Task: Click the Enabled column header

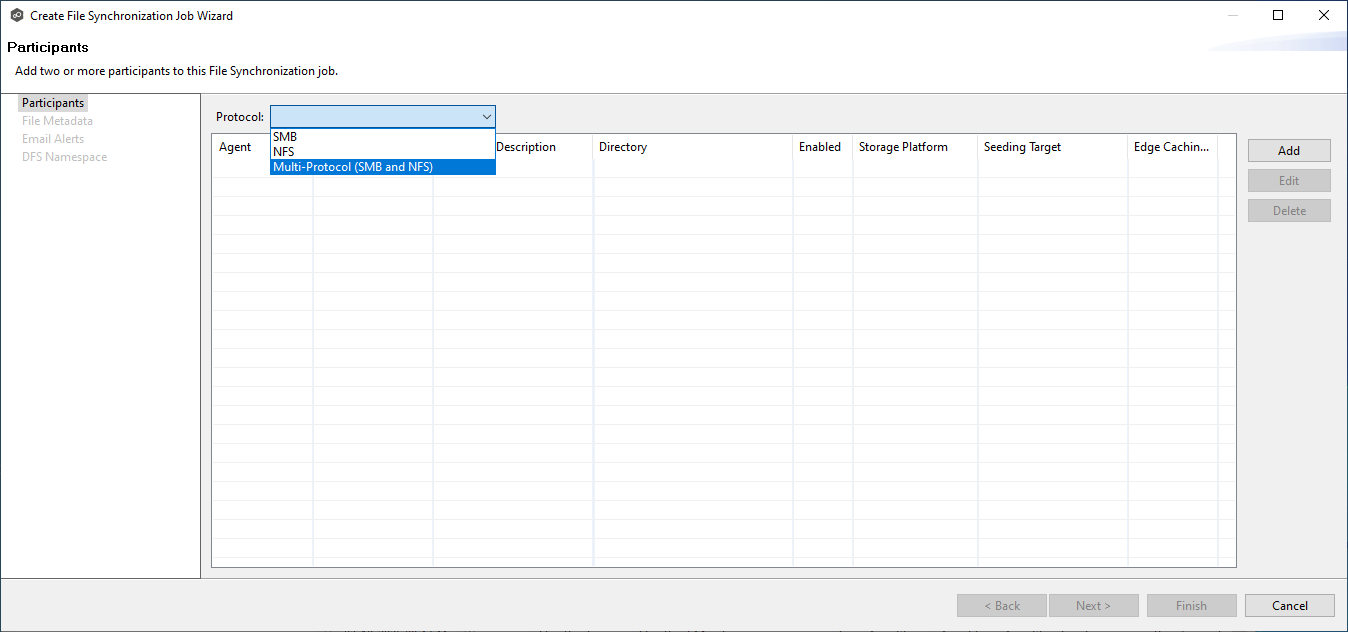Action: [819, 147]
